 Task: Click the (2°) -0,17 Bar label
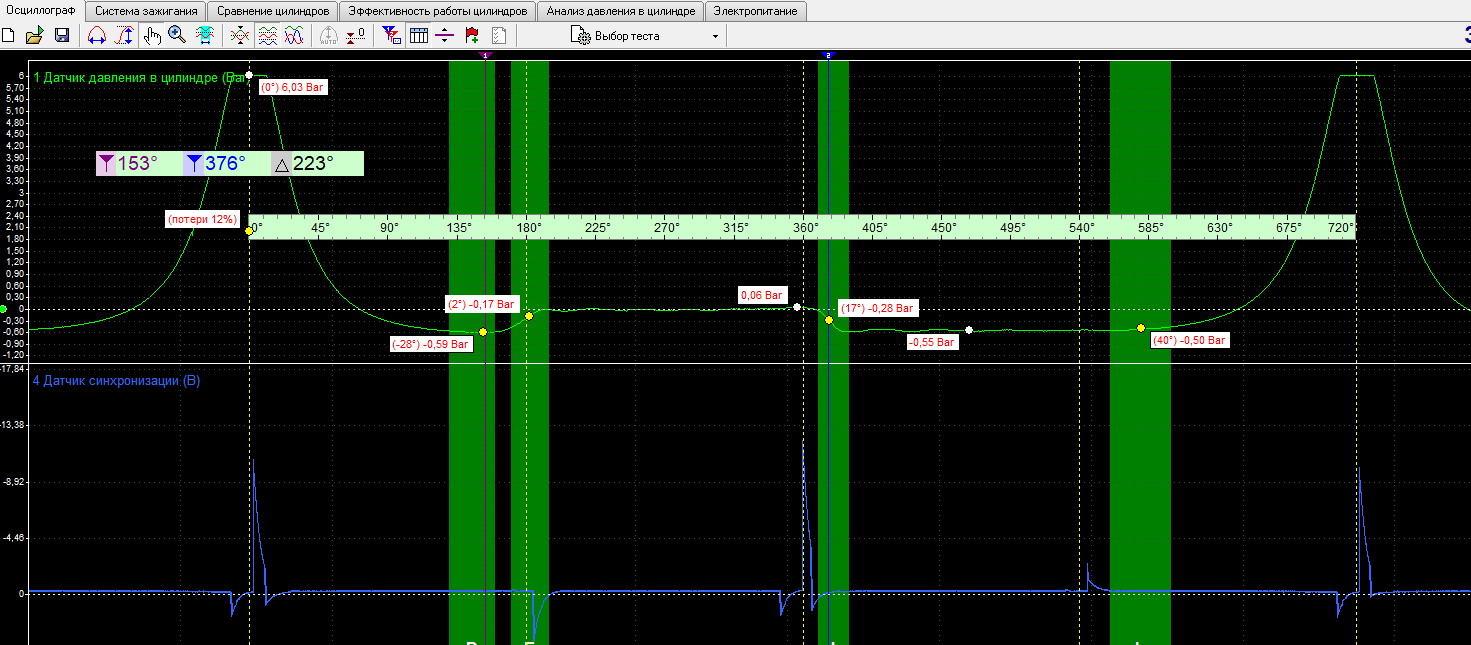[x=481, y=303]
